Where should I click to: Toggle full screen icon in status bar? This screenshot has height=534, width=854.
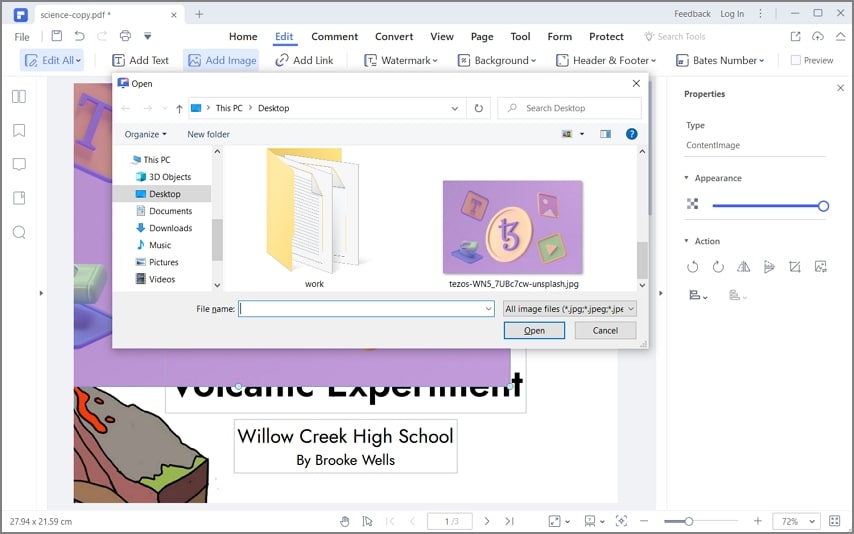(x=834, y=521)
